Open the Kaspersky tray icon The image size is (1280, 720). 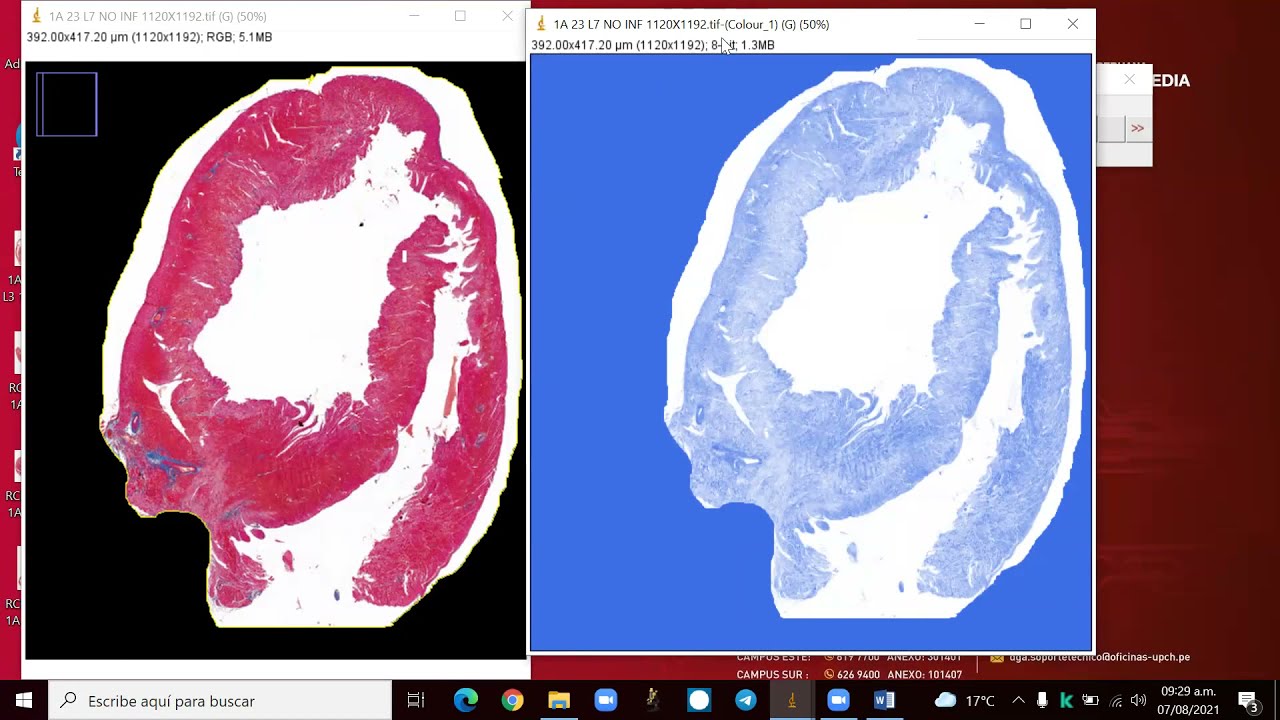[1066, 701]
